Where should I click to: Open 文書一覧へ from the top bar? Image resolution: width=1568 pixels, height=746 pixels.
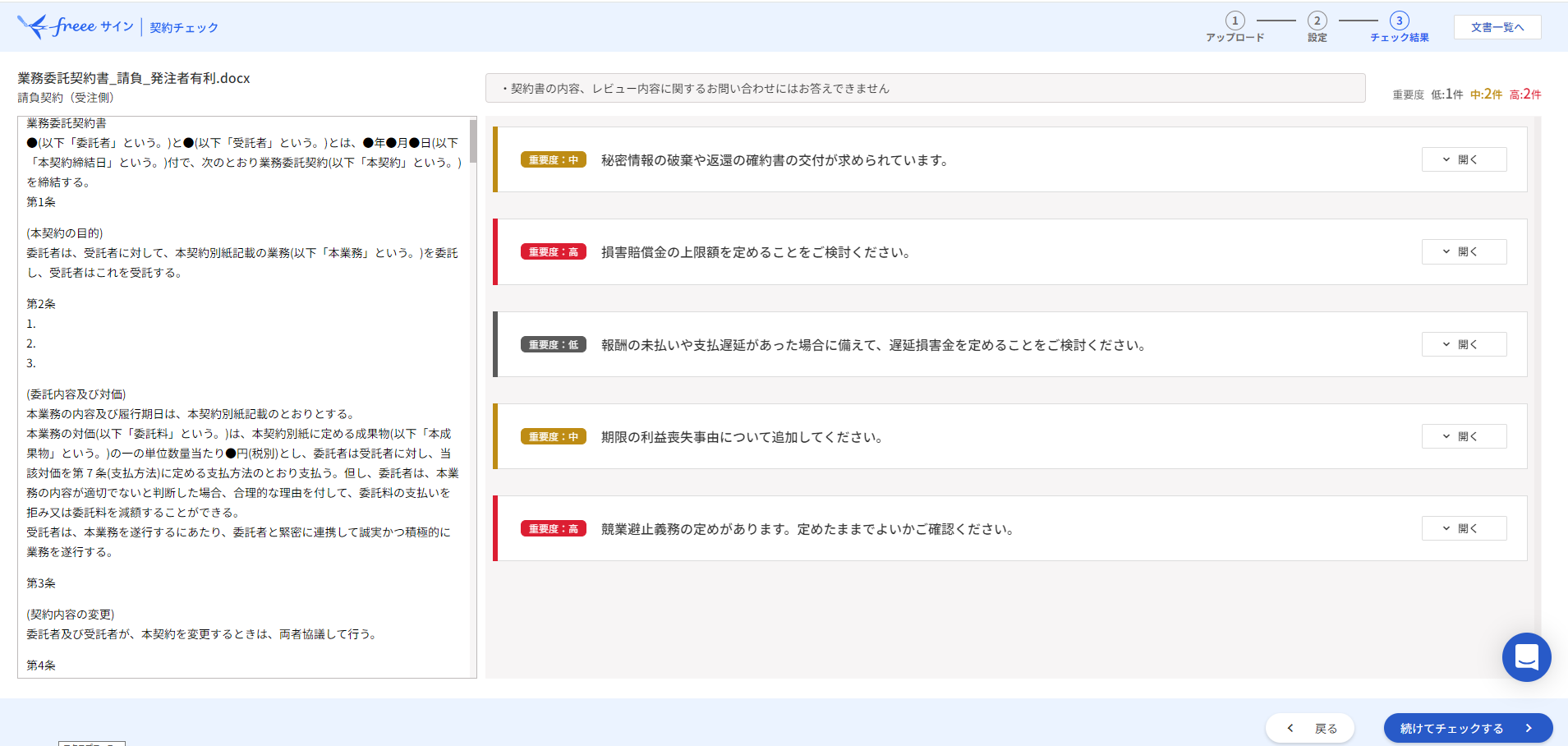(1497, 26)
